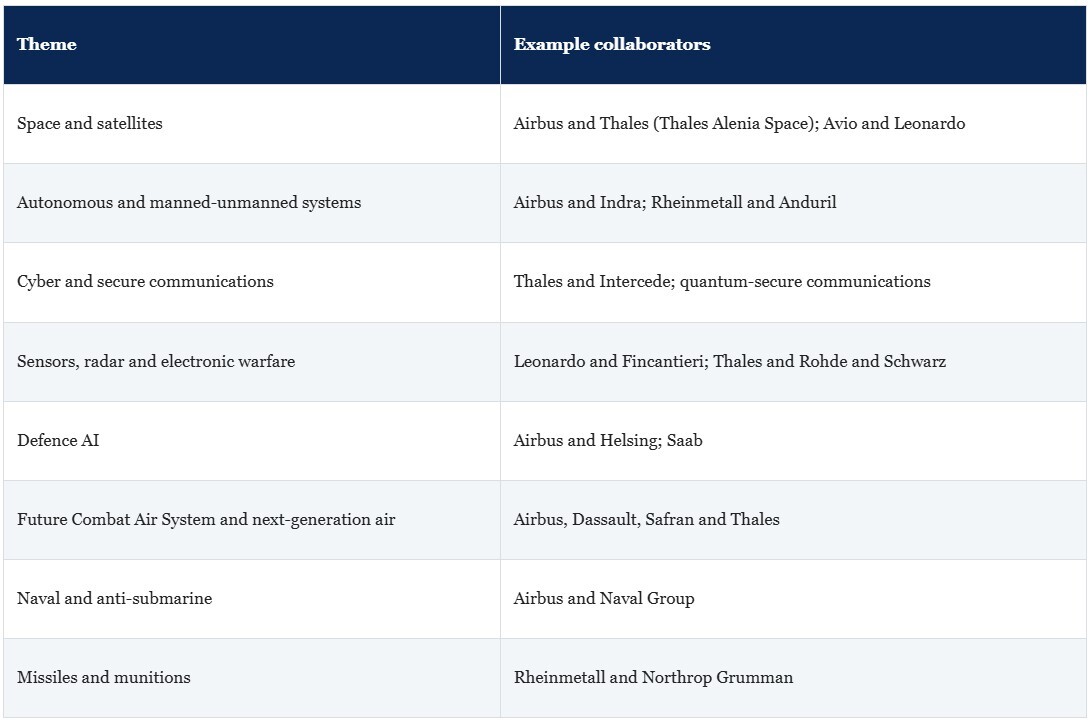This screenshot has width=1091, height=726.
Task: Click the Thales and Intercede collaborators cell
Action: (x=793, y=282)
